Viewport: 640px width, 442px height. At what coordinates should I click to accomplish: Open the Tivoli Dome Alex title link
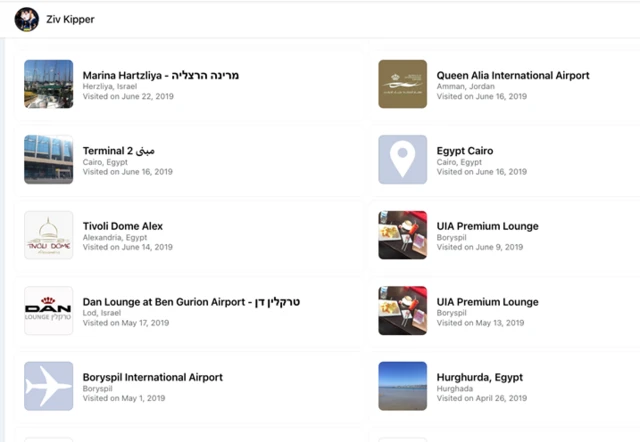[122, 226]
